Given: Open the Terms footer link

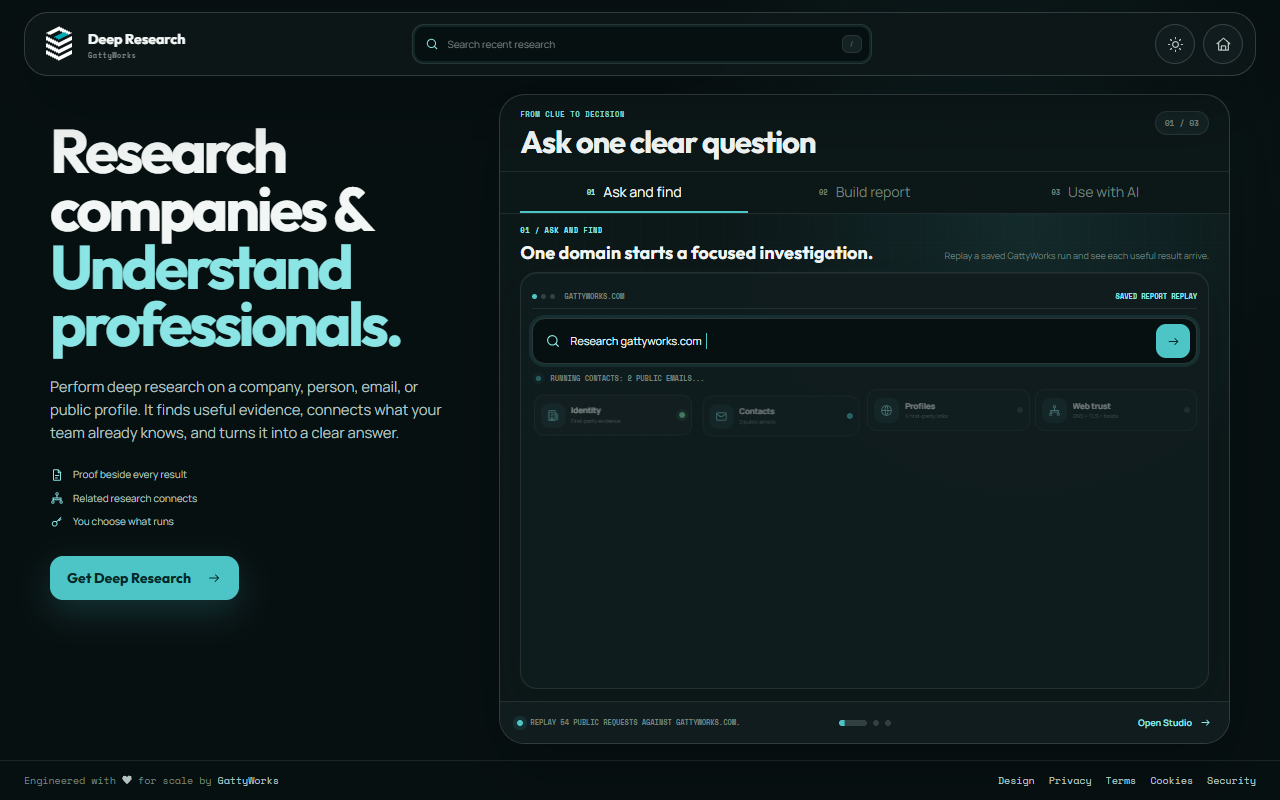Looking at the screenshot, I should (1121, 780).
